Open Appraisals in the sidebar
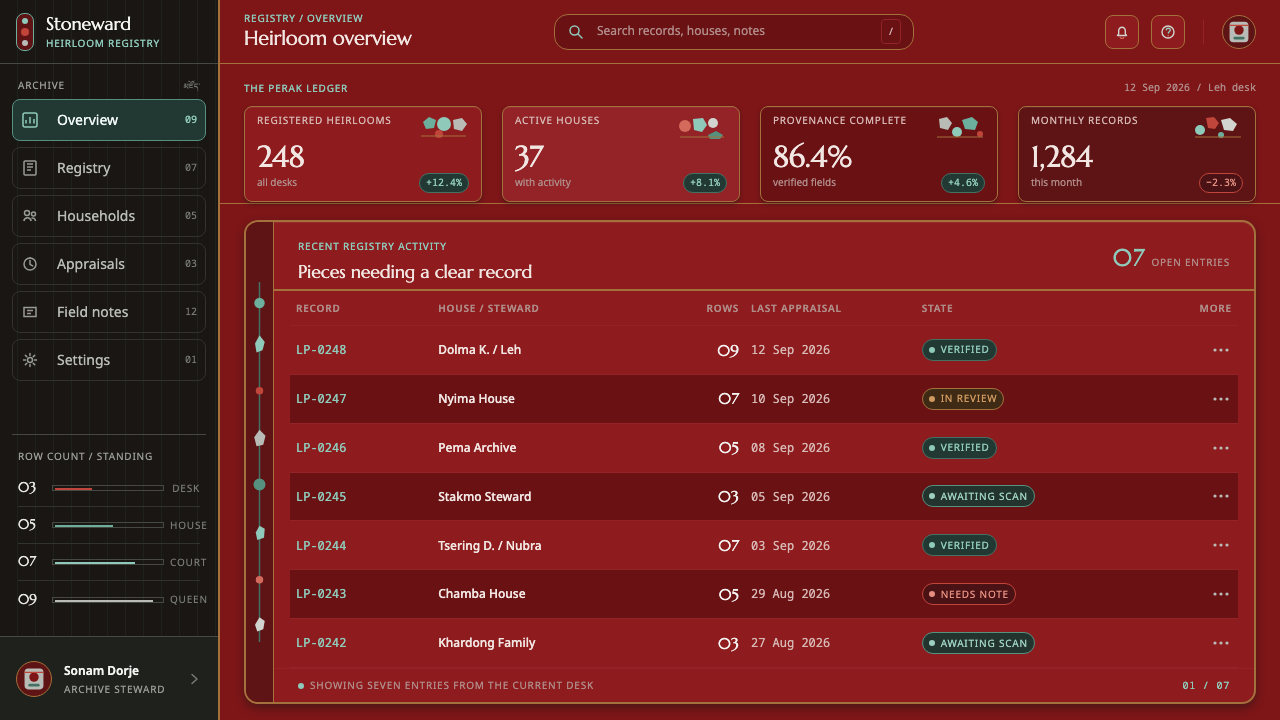This screenshot has height=720, width=1280. click(109, 264)
